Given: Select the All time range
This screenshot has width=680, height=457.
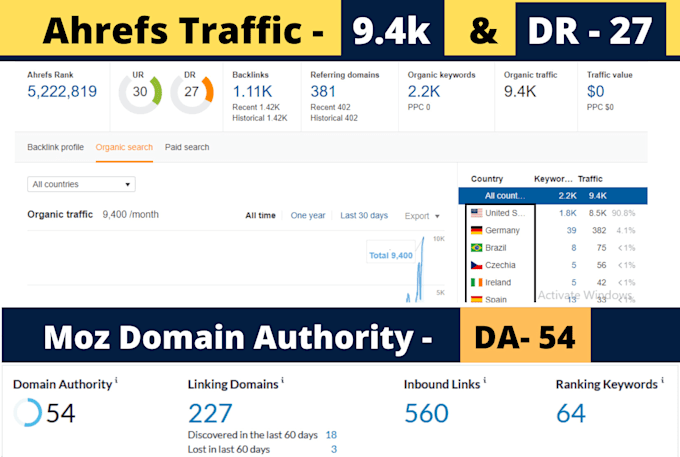Looking at the screenshot, I should (x=260, y=215).
